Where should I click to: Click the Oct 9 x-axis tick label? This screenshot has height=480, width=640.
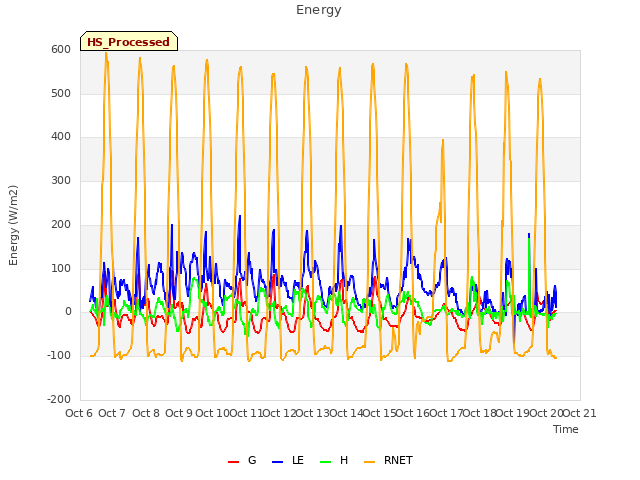point(179,413)
